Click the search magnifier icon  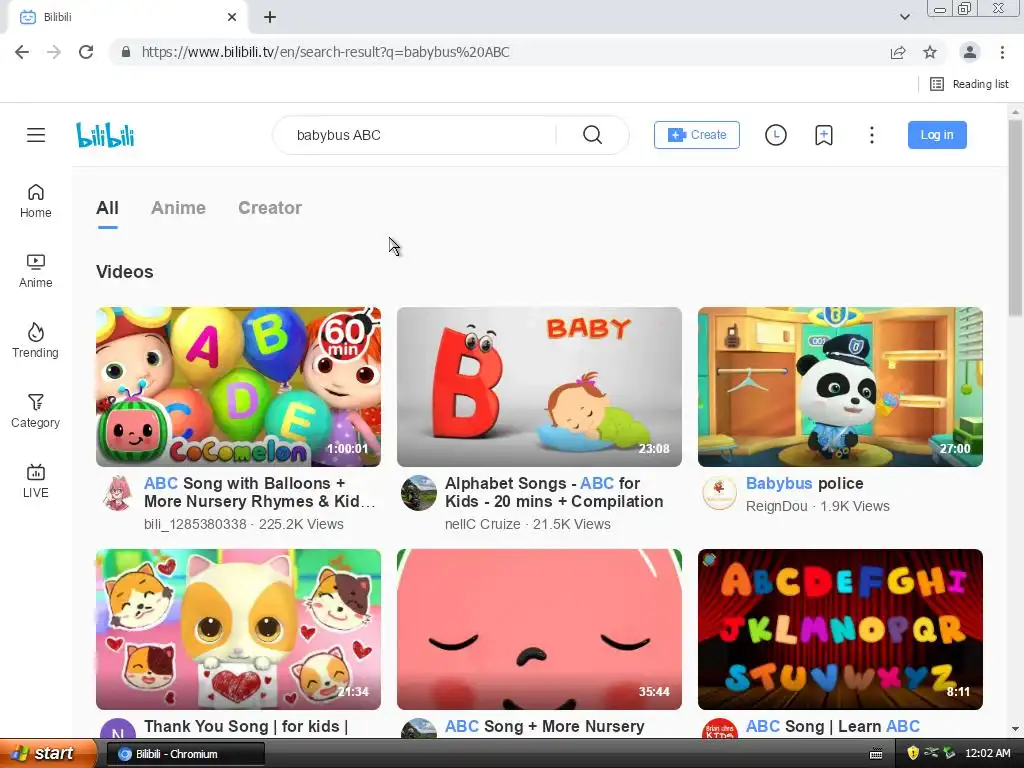pyautogui.click(x=592, y=135)
